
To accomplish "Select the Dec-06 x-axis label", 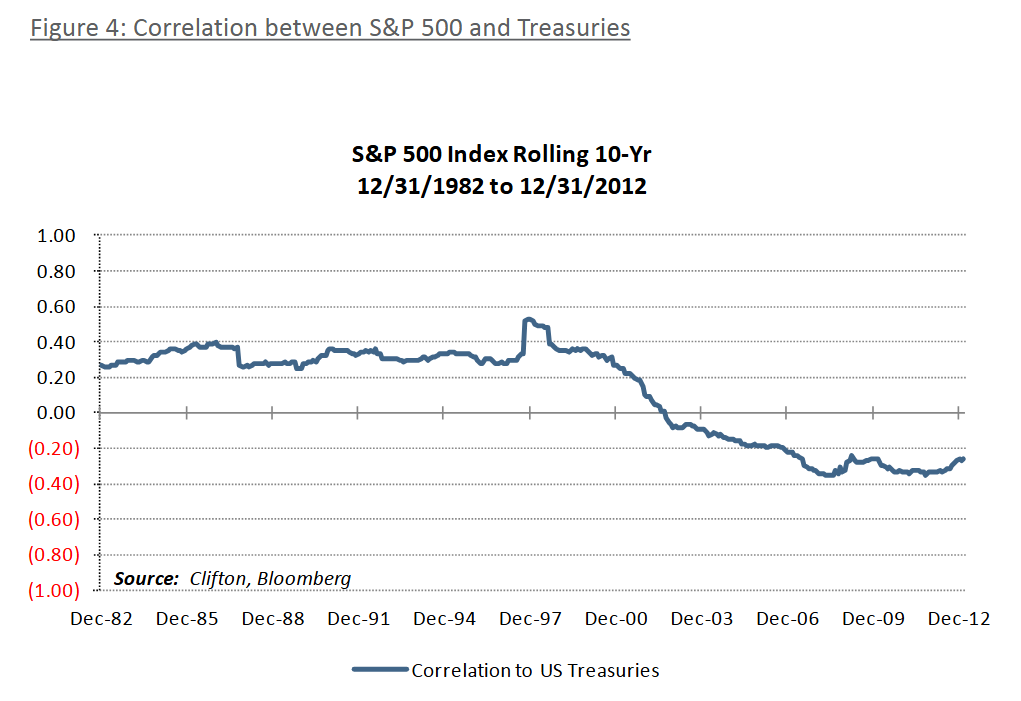I will (x=788, y=619).
